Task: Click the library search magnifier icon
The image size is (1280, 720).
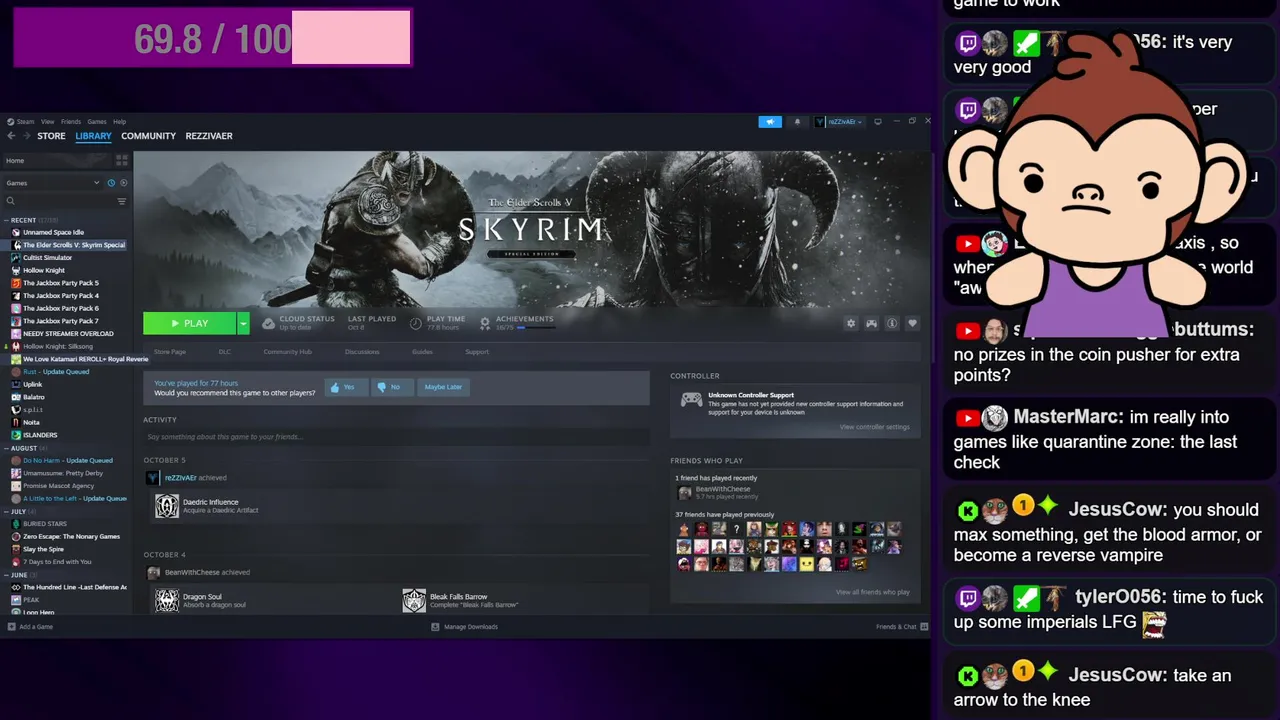Action: [x=11, y=201]
